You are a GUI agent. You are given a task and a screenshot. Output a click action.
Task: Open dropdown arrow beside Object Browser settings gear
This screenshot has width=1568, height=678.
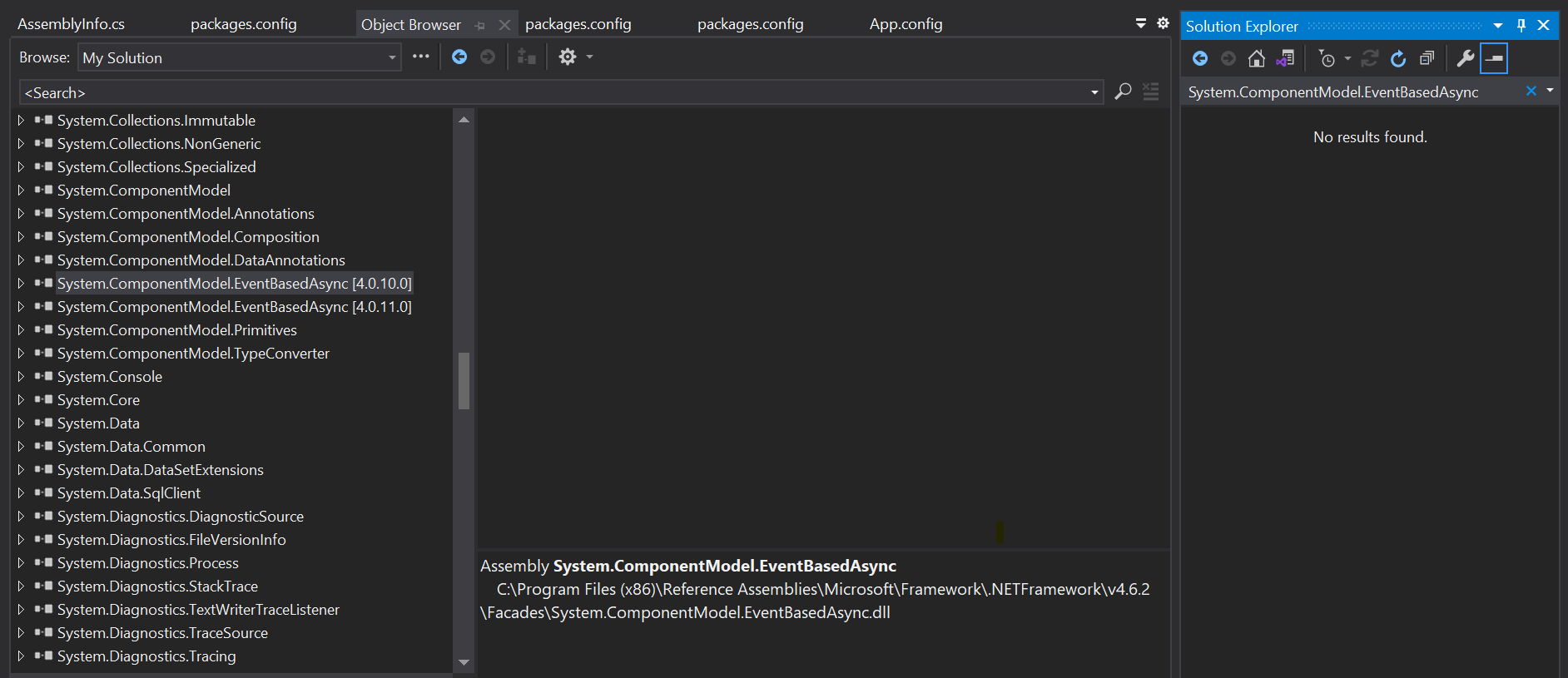[589, 57]
